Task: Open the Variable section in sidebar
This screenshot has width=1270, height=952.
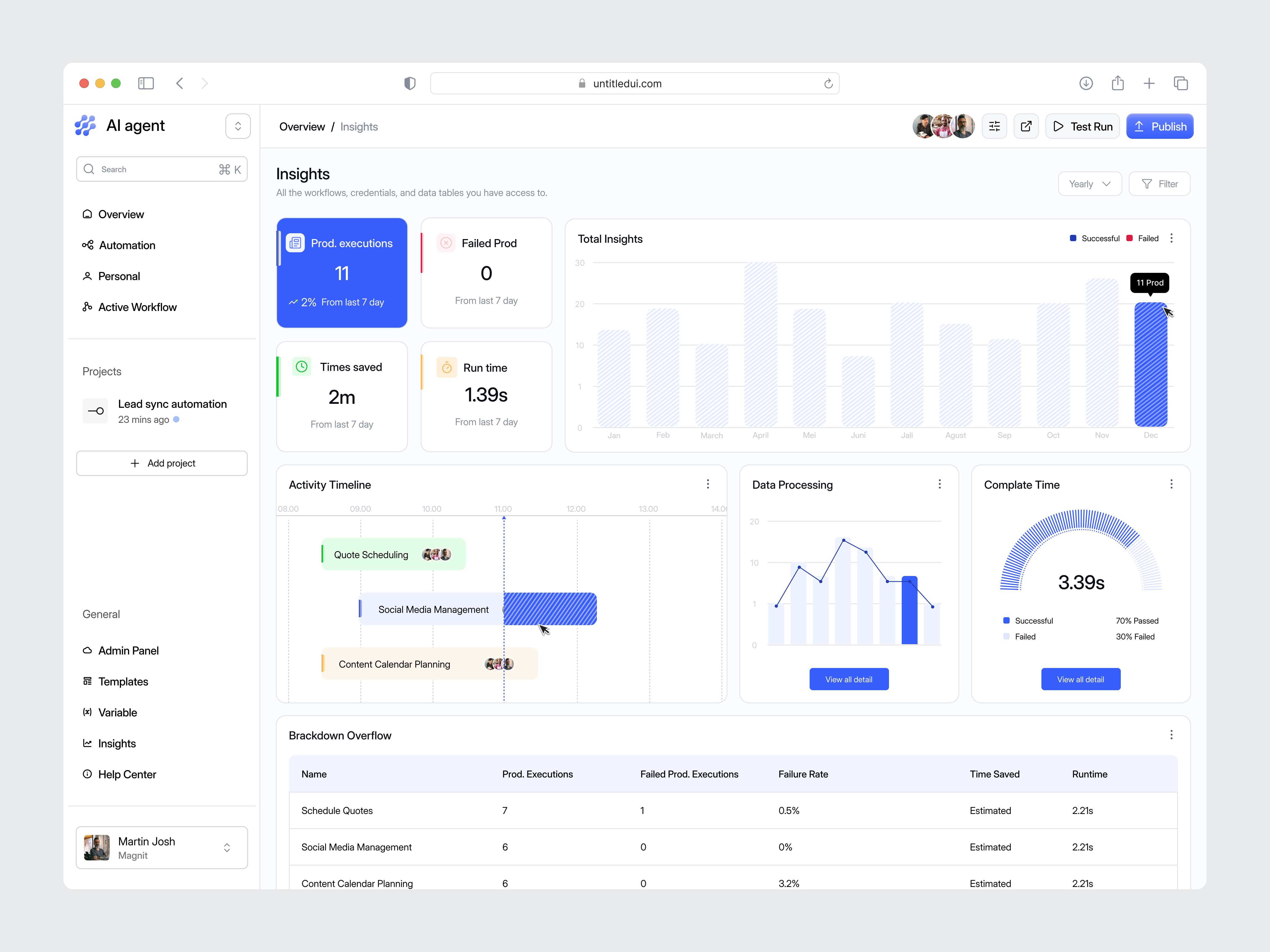Action: pos(117,712)
